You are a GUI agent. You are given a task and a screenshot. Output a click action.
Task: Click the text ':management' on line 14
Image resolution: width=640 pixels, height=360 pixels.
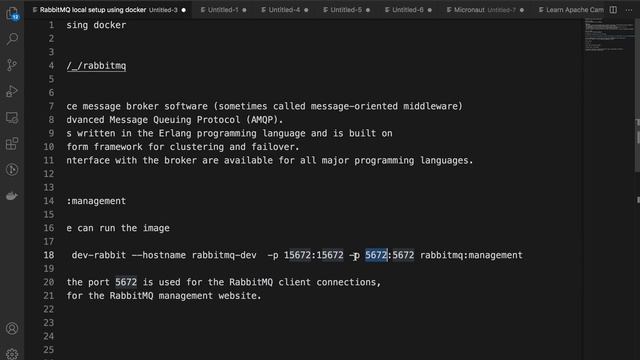point(96,201)
